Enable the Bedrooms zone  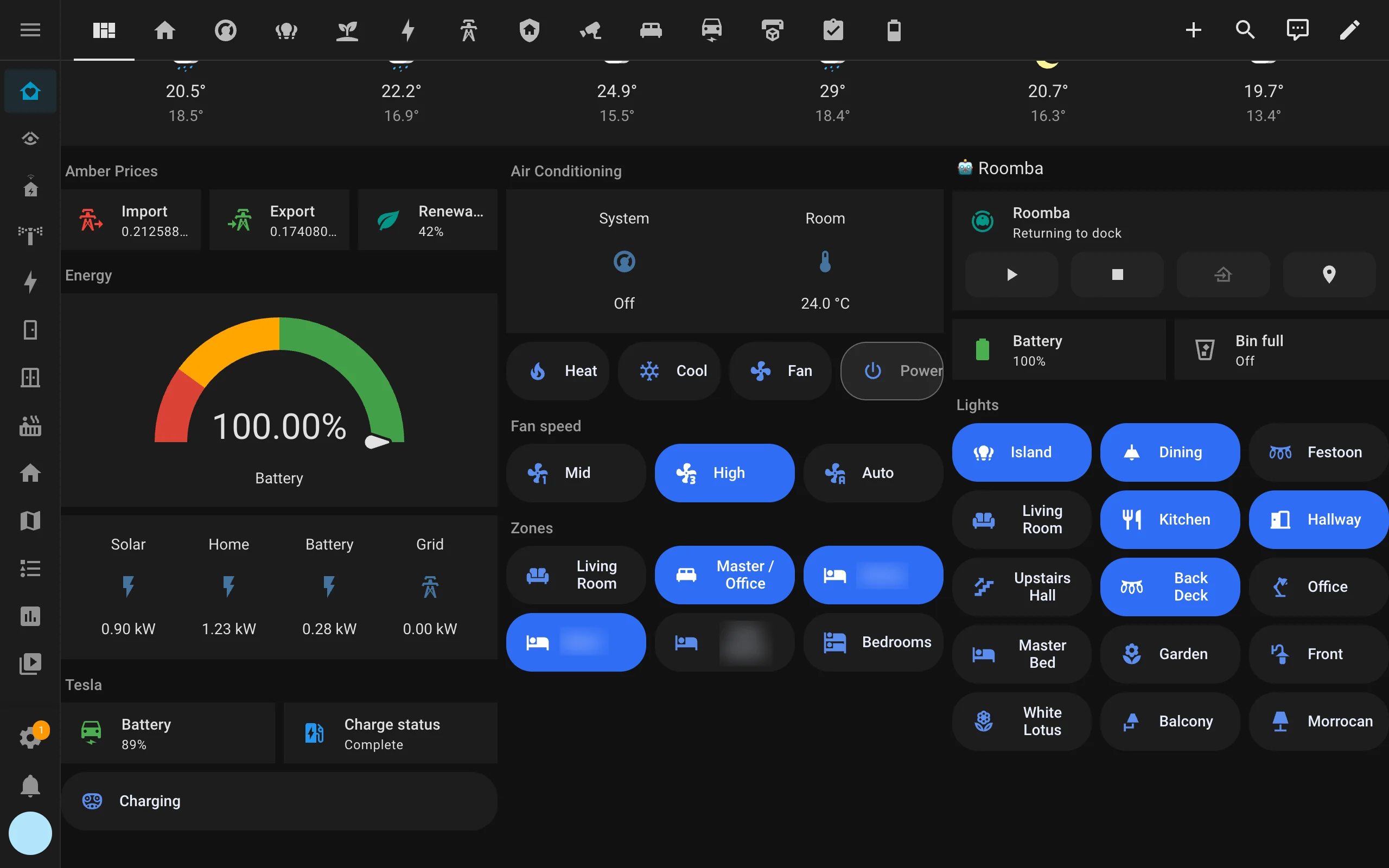[x=873, y=642]
